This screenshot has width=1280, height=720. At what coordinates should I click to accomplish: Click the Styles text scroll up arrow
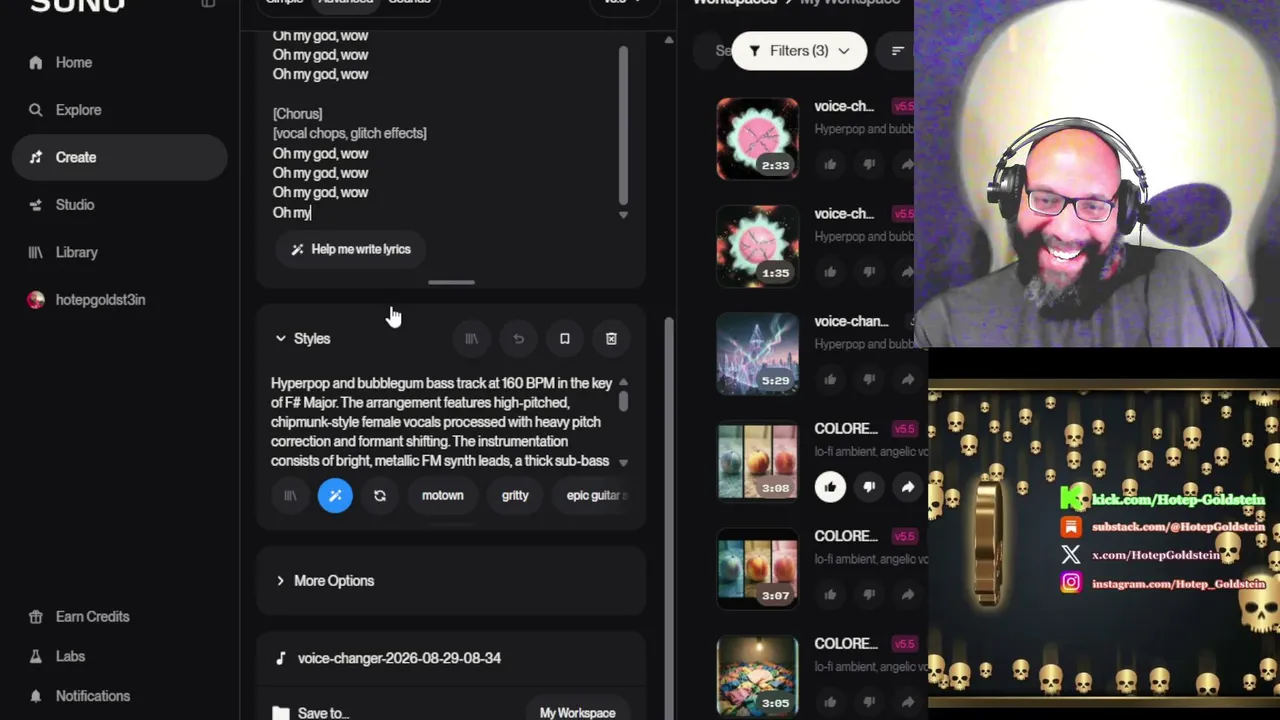623,382
